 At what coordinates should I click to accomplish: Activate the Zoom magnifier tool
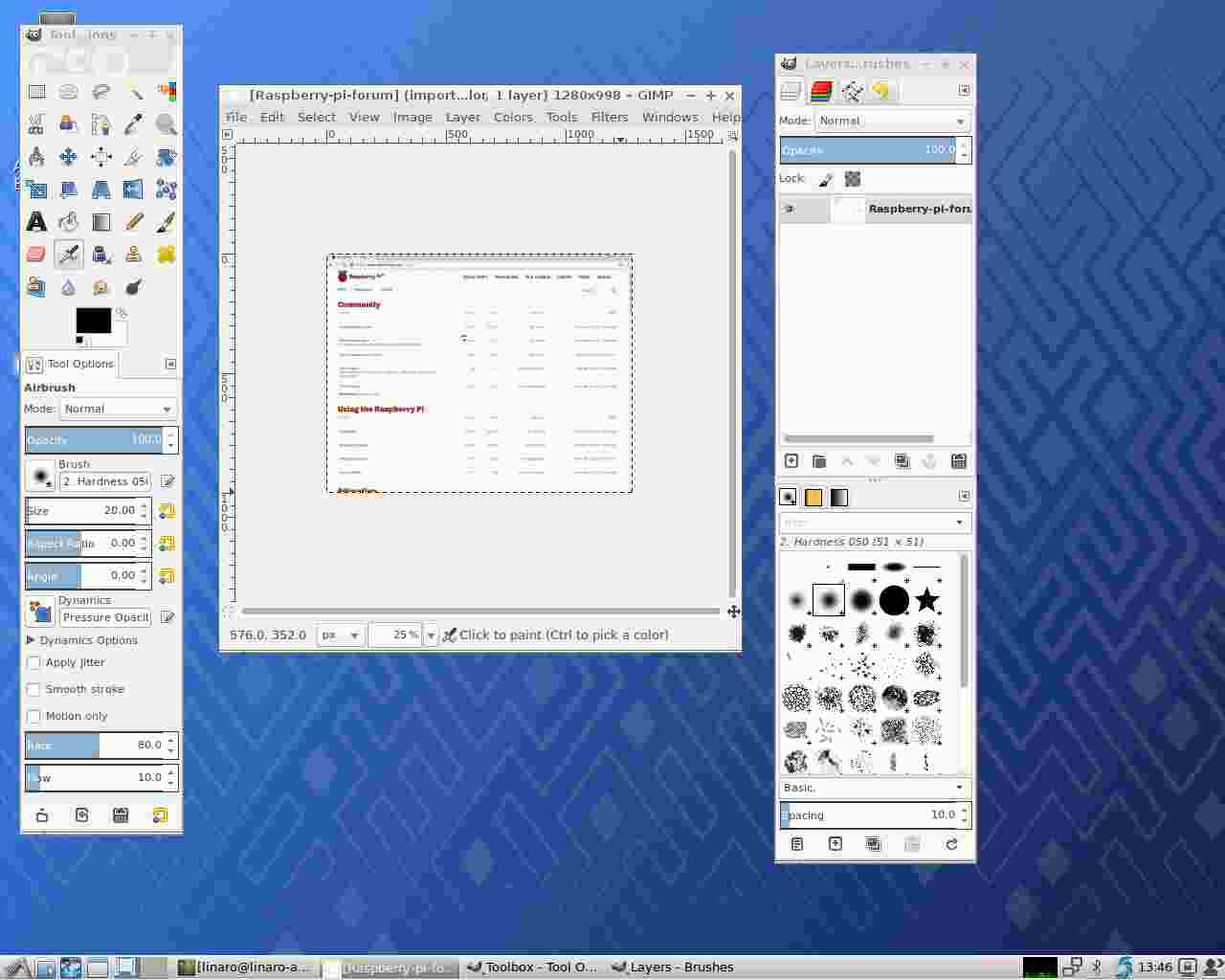point(166,124)
